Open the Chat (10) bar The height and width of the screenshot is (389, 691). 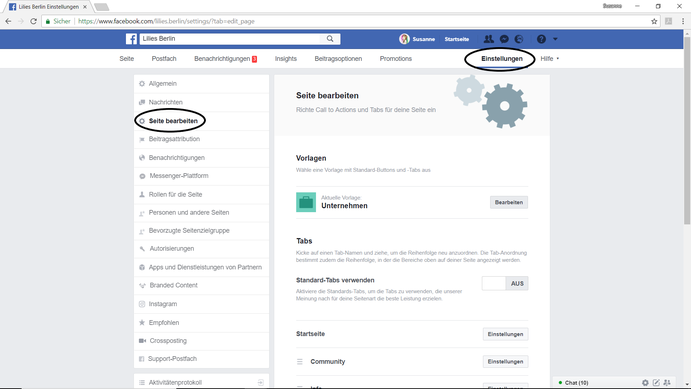click(x=576, y=382)
